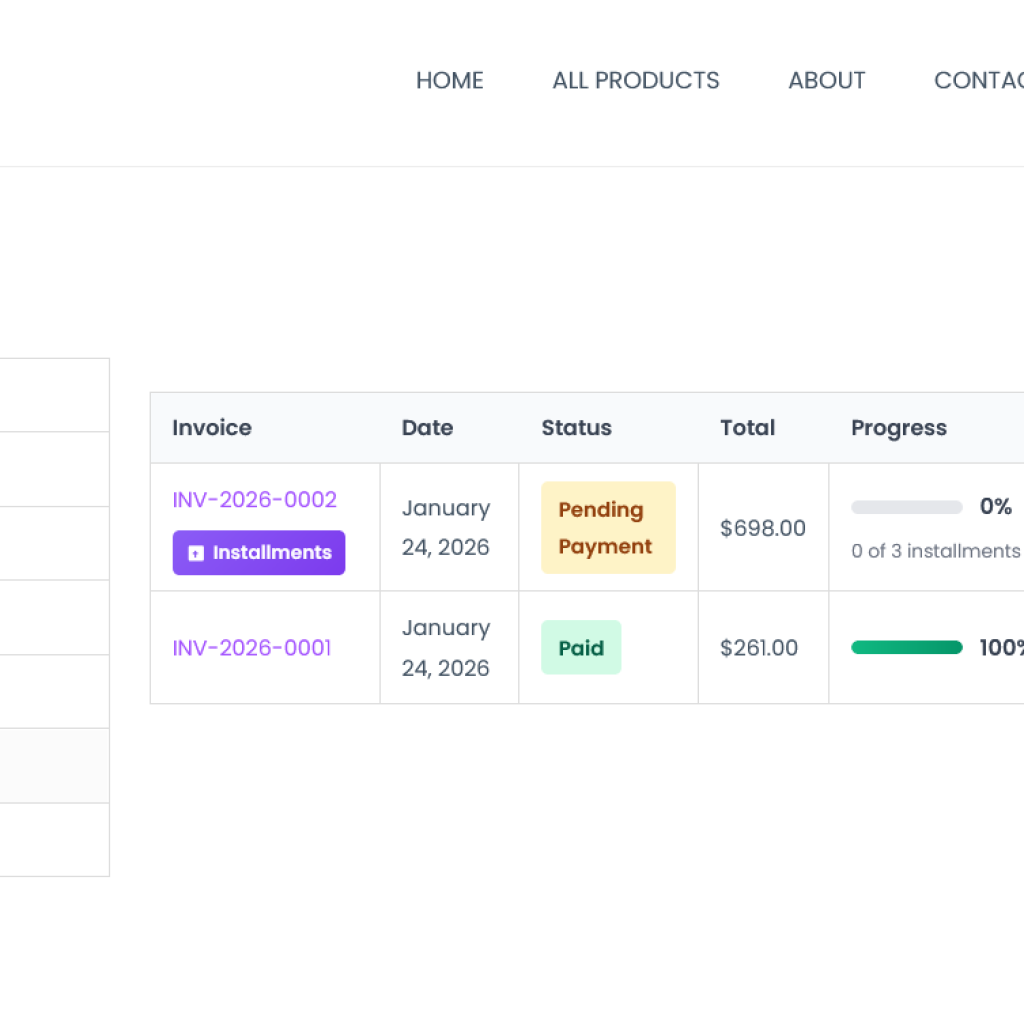Click the Invoice column header

coord(212,428)
